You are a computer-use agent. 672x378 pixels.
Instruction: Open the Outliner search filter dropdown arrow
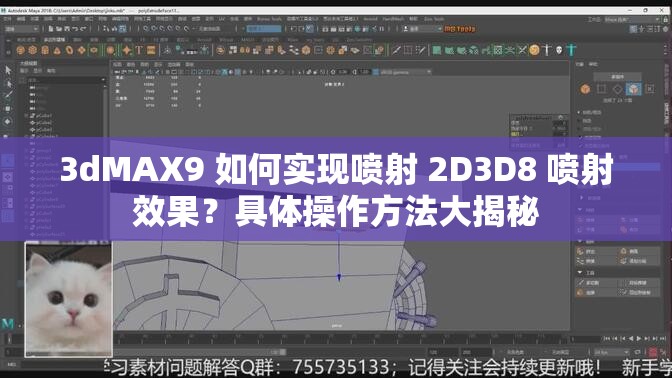coord(103,80)
